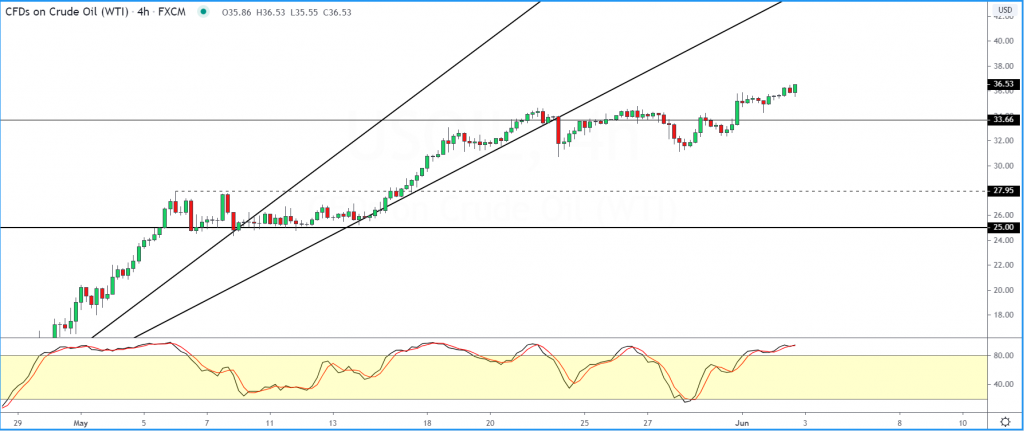1024x431 pixels.
Task: Click the 42.00 label on price scale
Action: (x=1003, y=16)
